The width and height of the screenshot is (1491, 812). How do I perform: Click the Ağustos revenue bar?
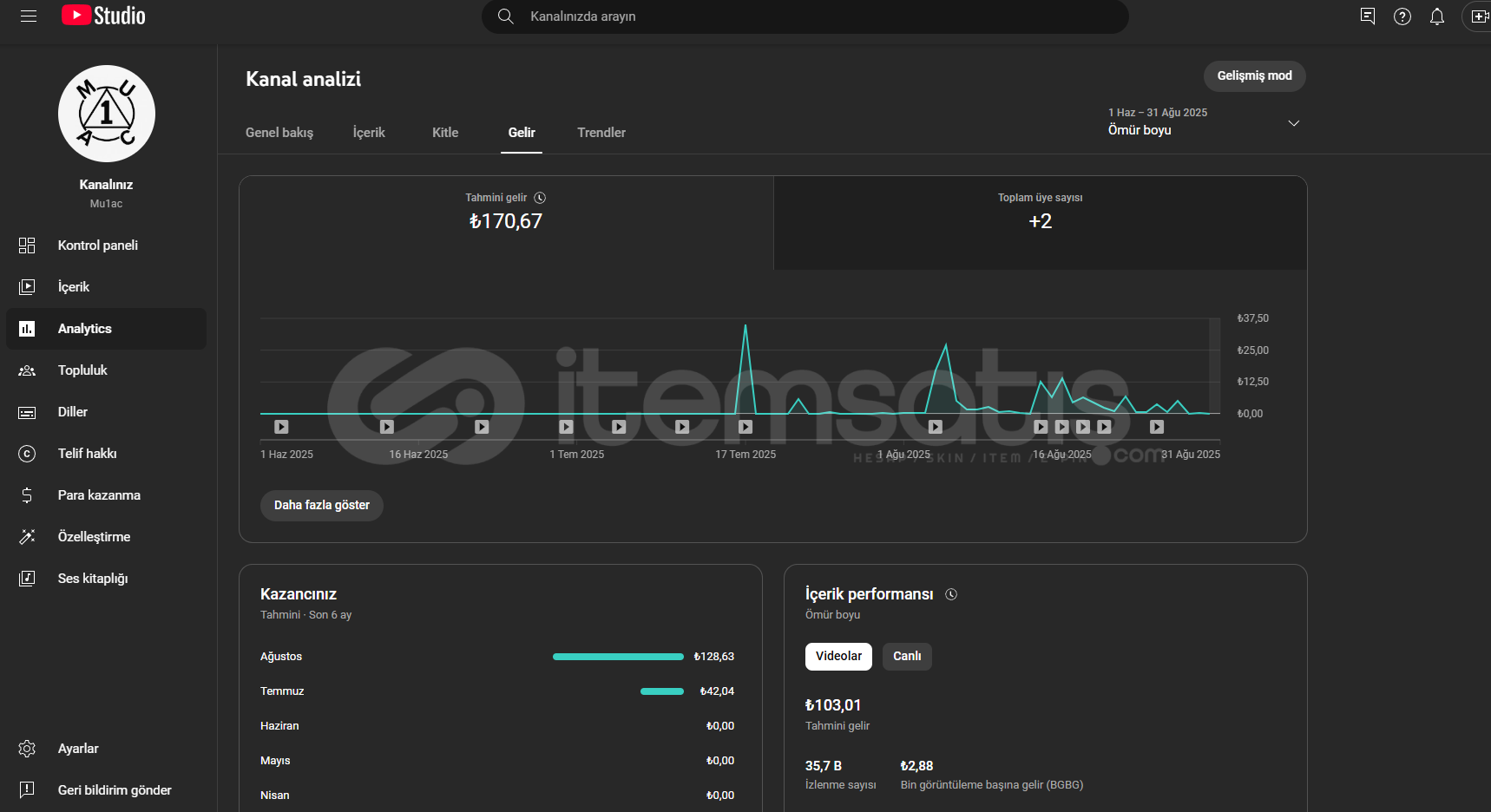pos(618,657)
